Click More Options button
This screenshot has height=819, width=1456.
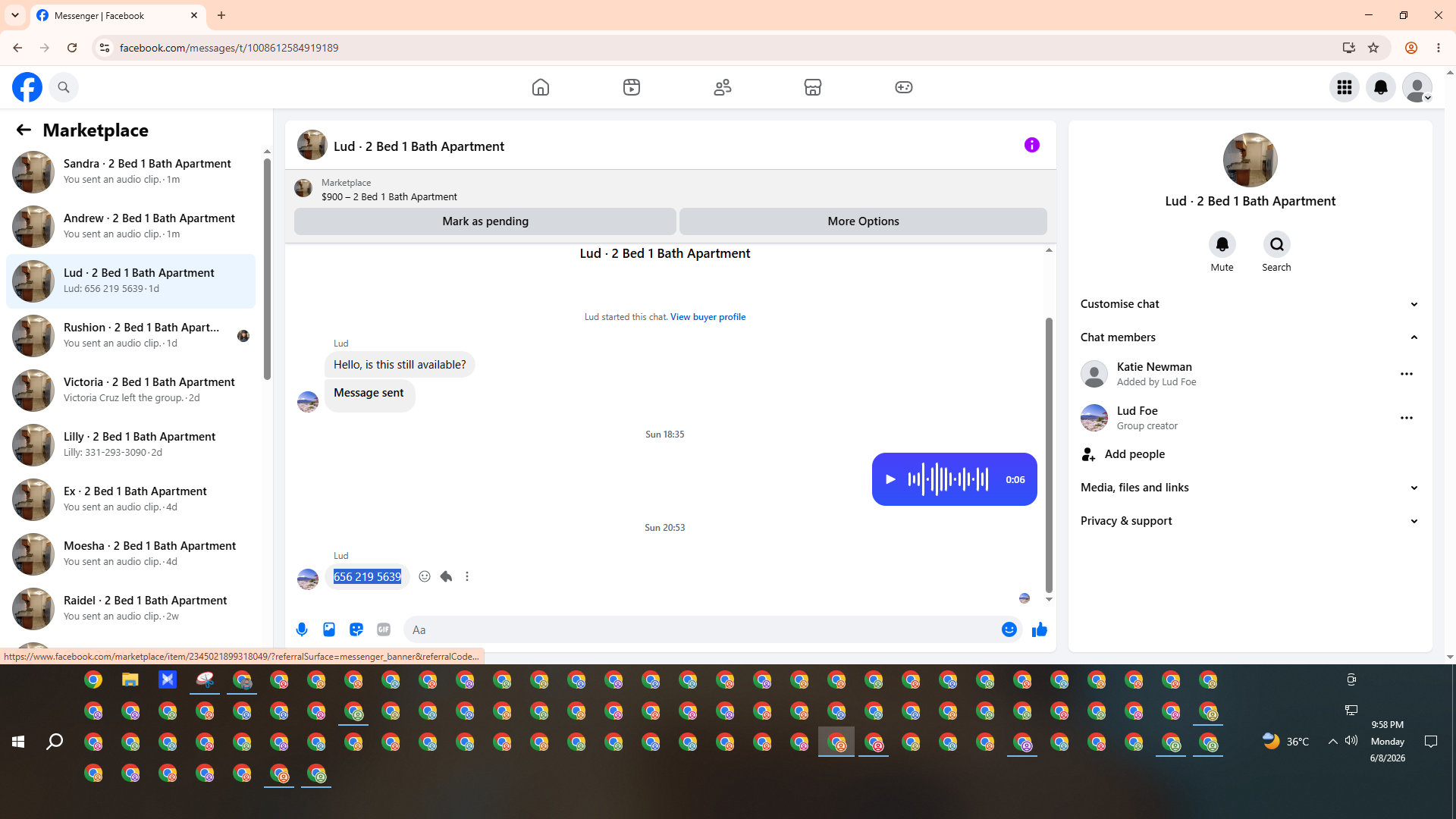pyautogui.click(x=863, y=221)
